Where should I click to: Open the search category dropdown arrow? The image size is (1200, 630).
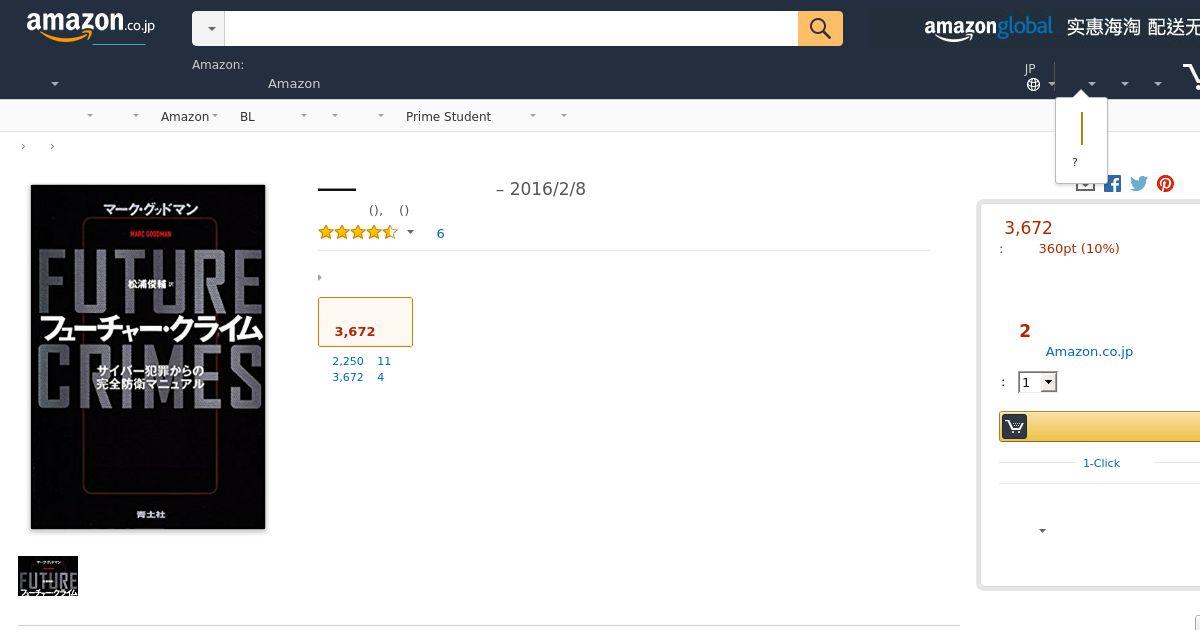coord(210,29)
